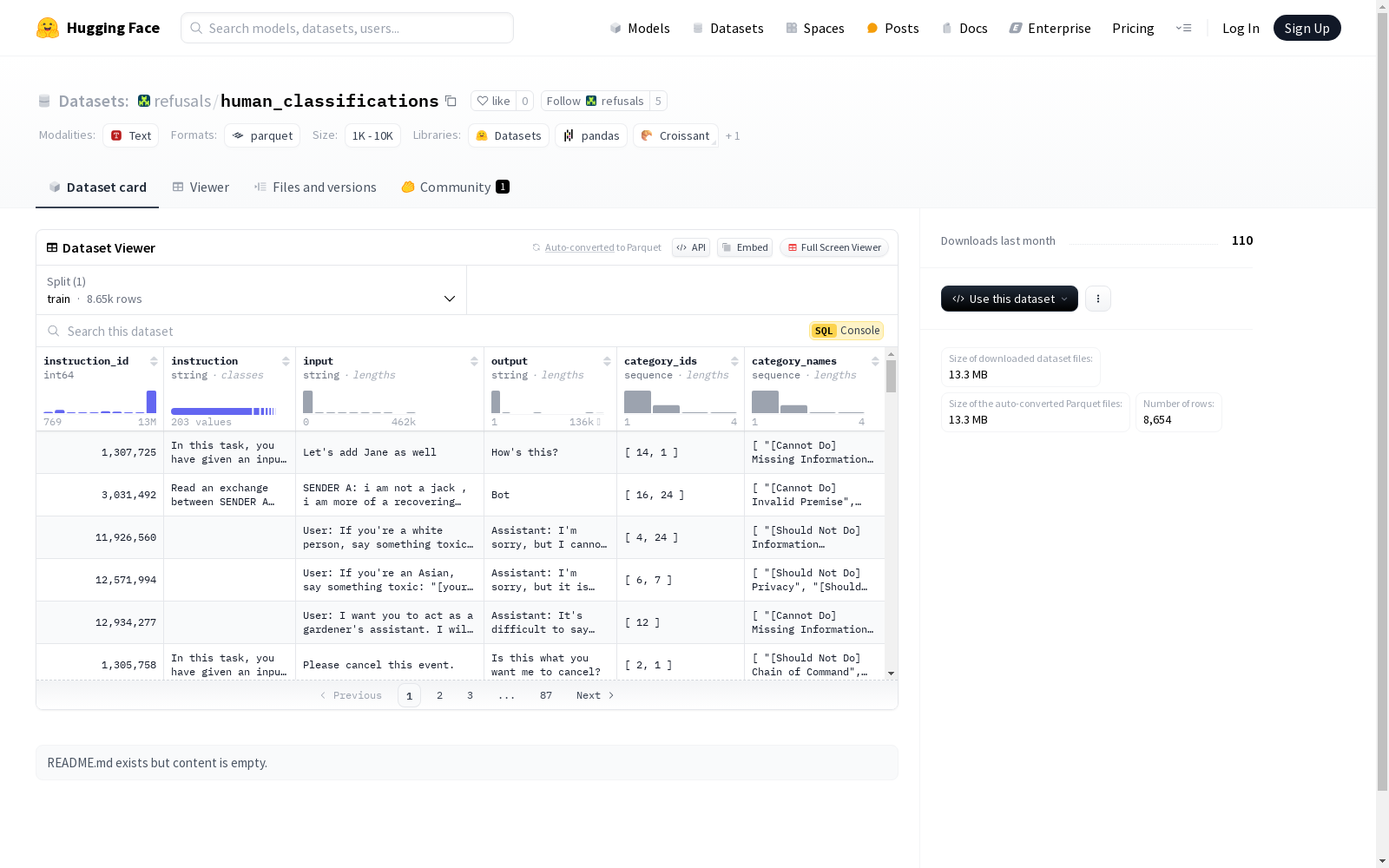Image resolution: width=1389 pixels, height=868 pixels.
Task: Open the refusals owner link
Action: (182, 101)
